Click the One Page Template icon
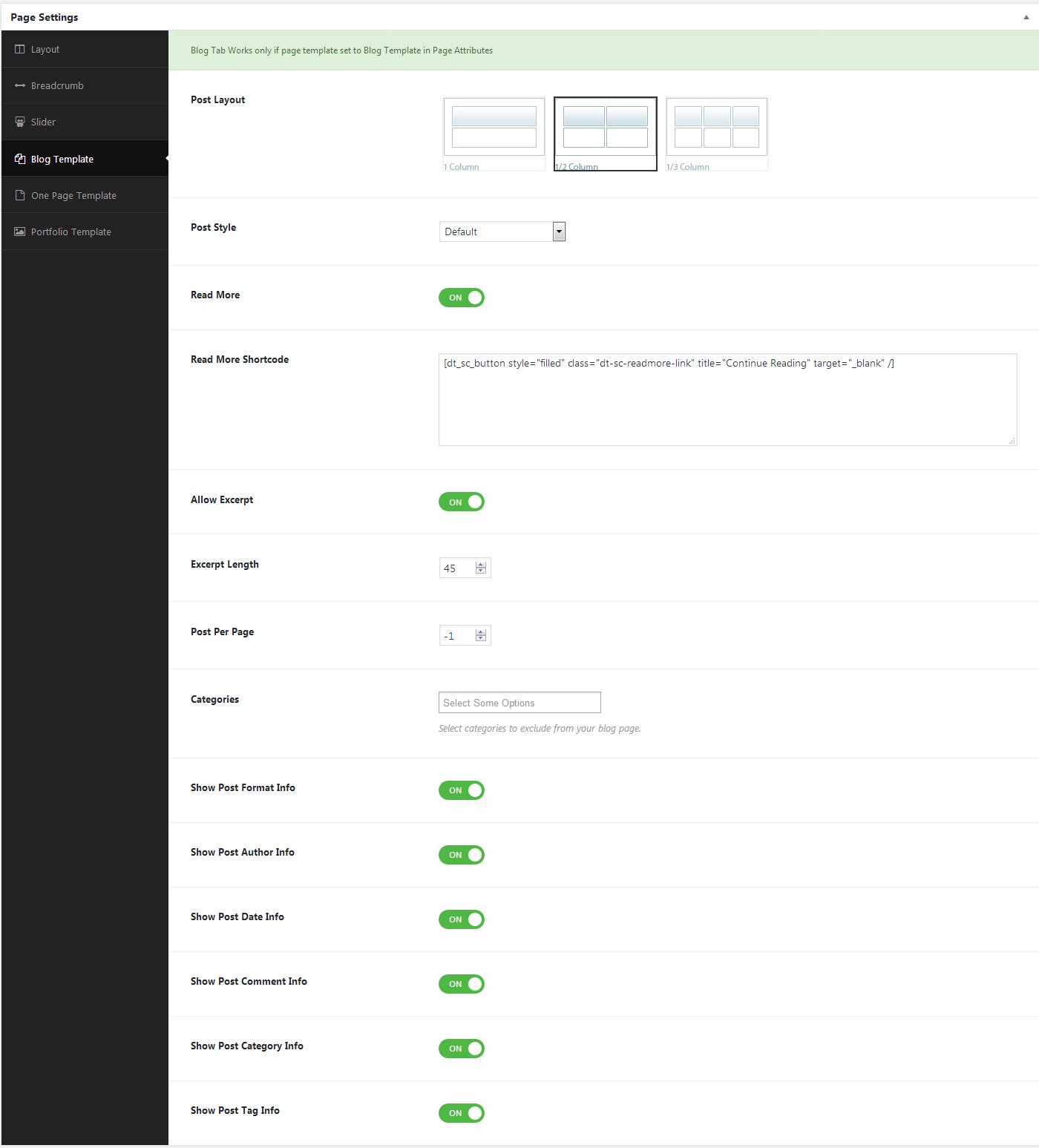The width and height of the screenshot is (1039, 1148). click(20, 195)
